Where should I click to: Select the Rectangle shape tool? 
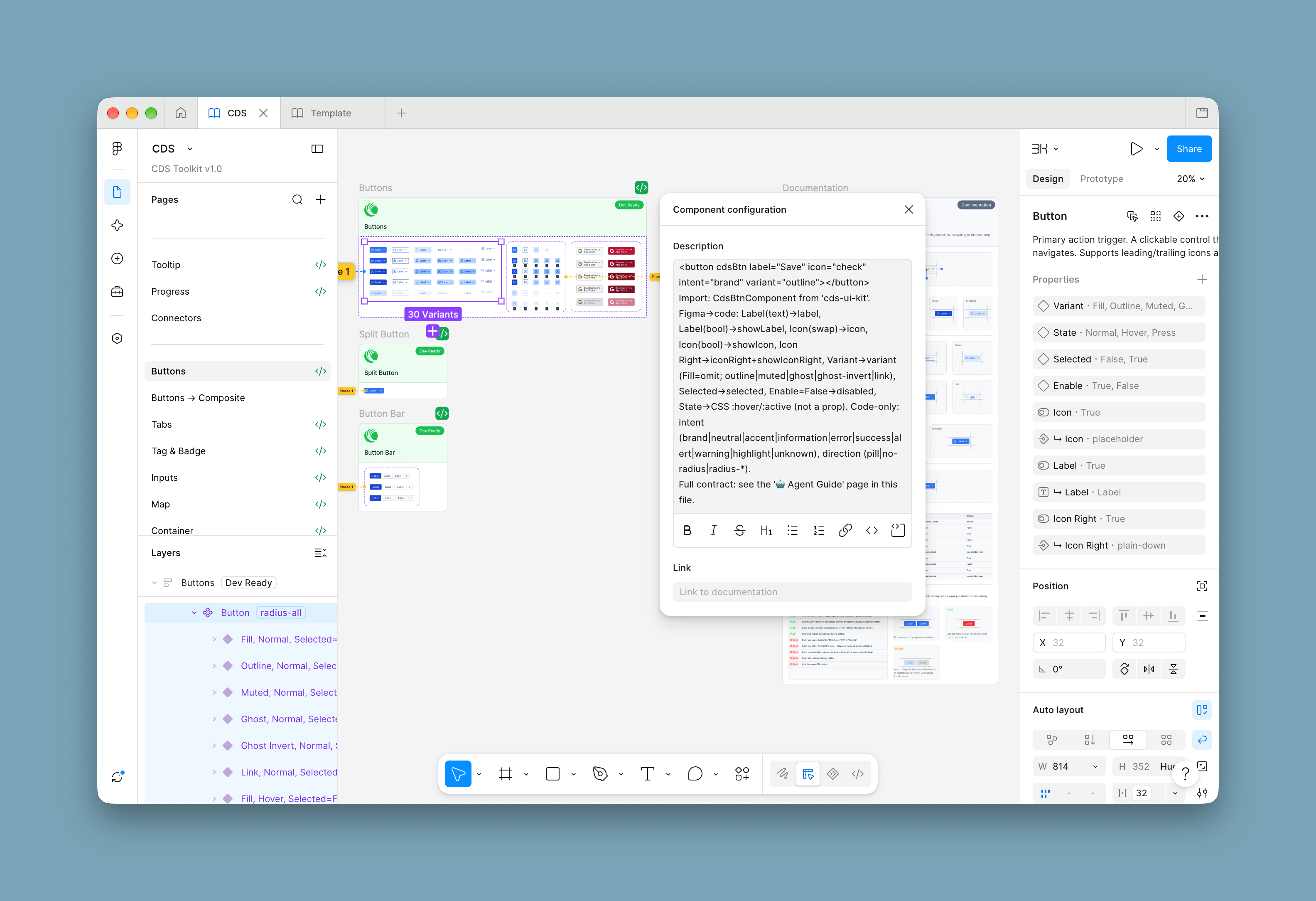tap(552, 773)
